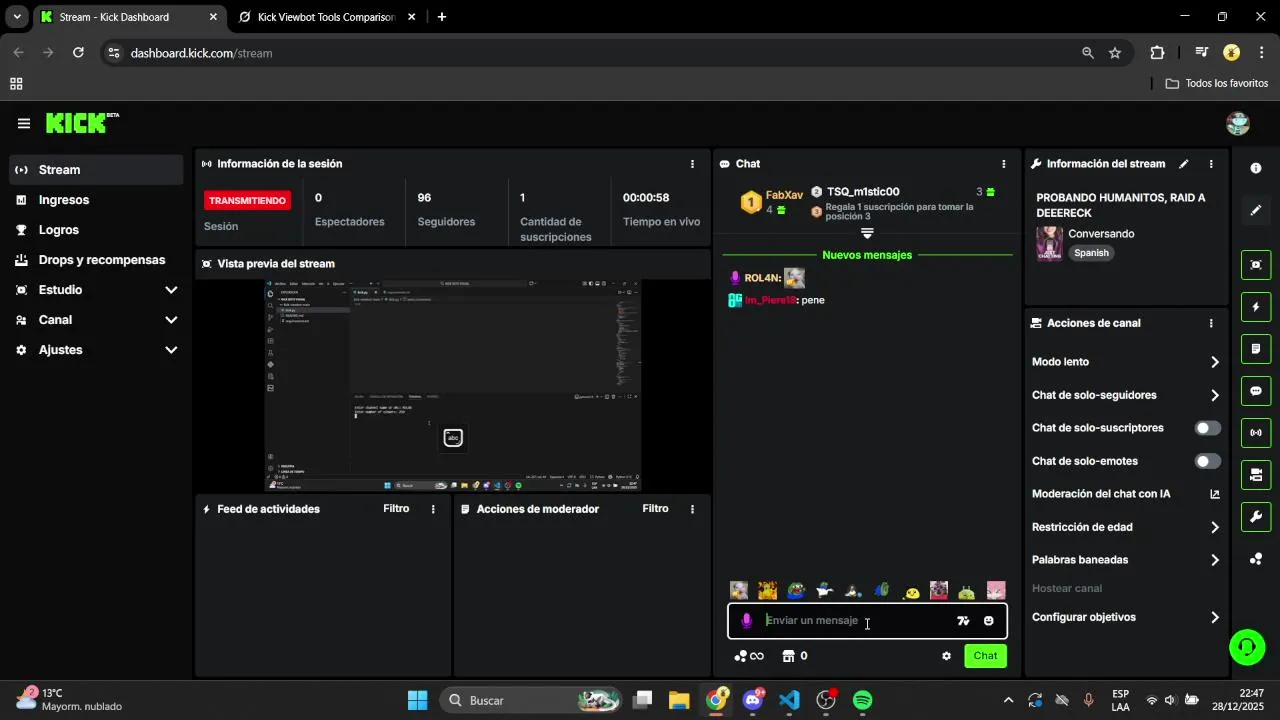
Task: Open the user profile avatar in the Kick header
Action: tap(1238, 123)
